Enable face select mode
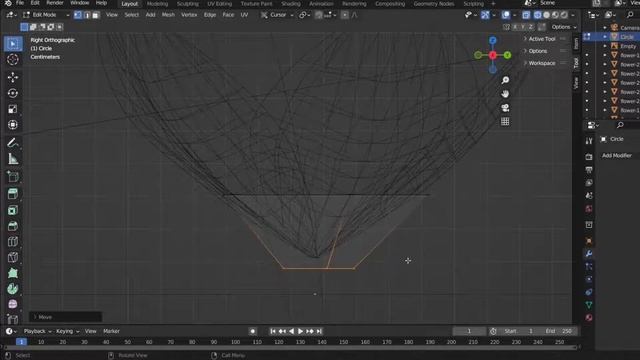This screenshot has width=640, height=360. click(x=96, y=15)
